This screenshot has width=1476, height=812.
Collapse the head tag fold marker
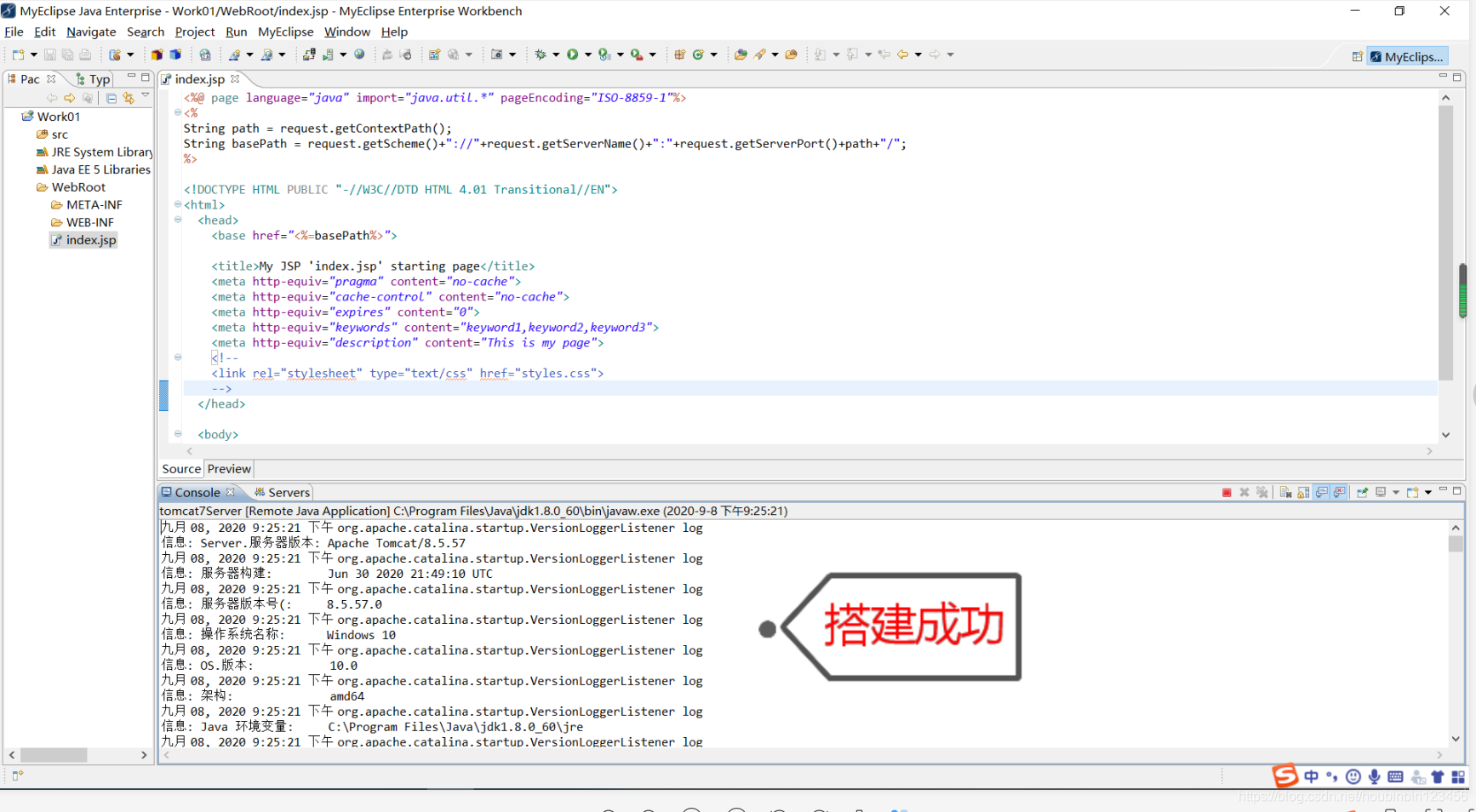[x=178, y=220]
